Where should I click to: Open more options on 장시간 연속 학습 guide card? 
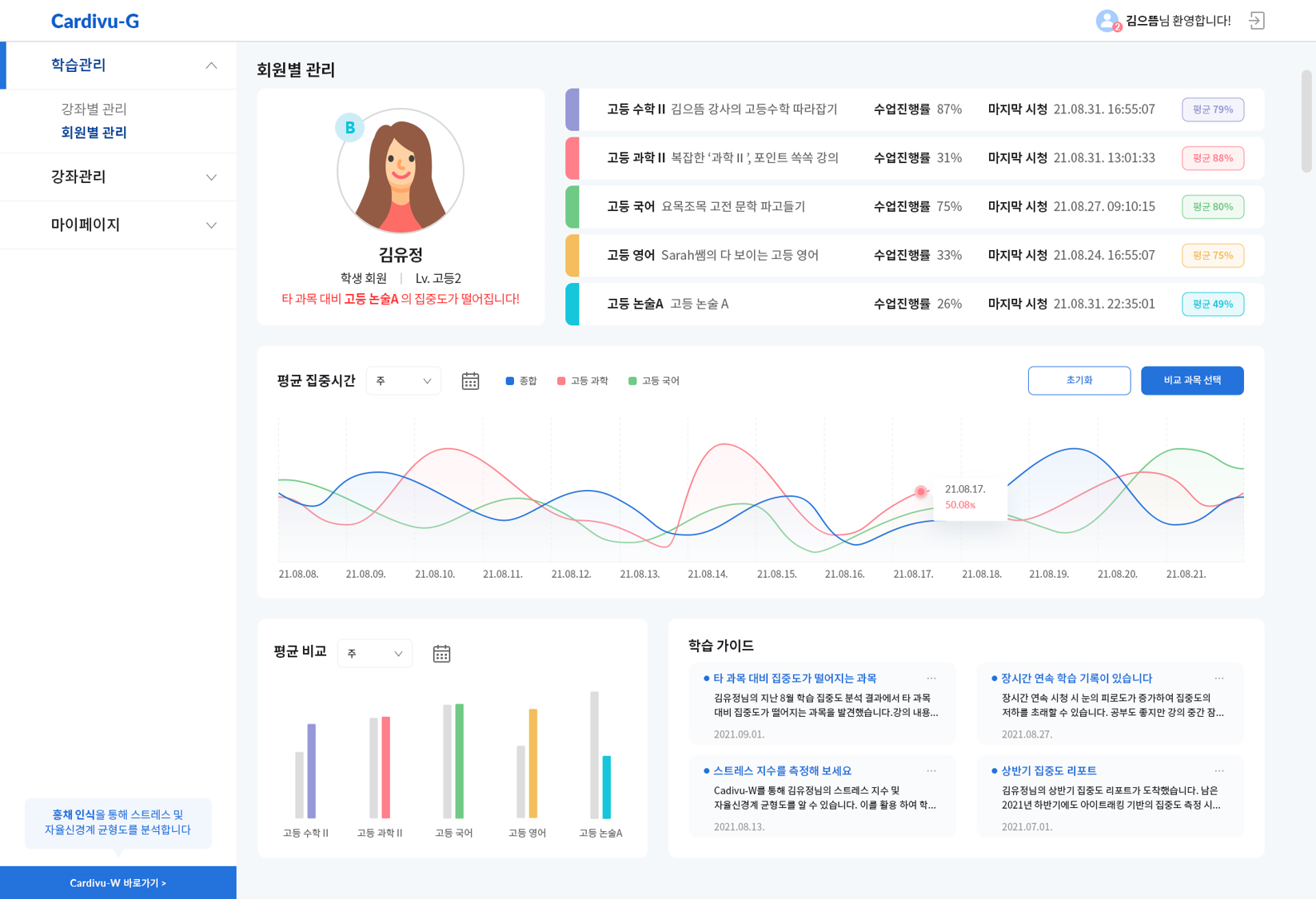point(1218,678)
